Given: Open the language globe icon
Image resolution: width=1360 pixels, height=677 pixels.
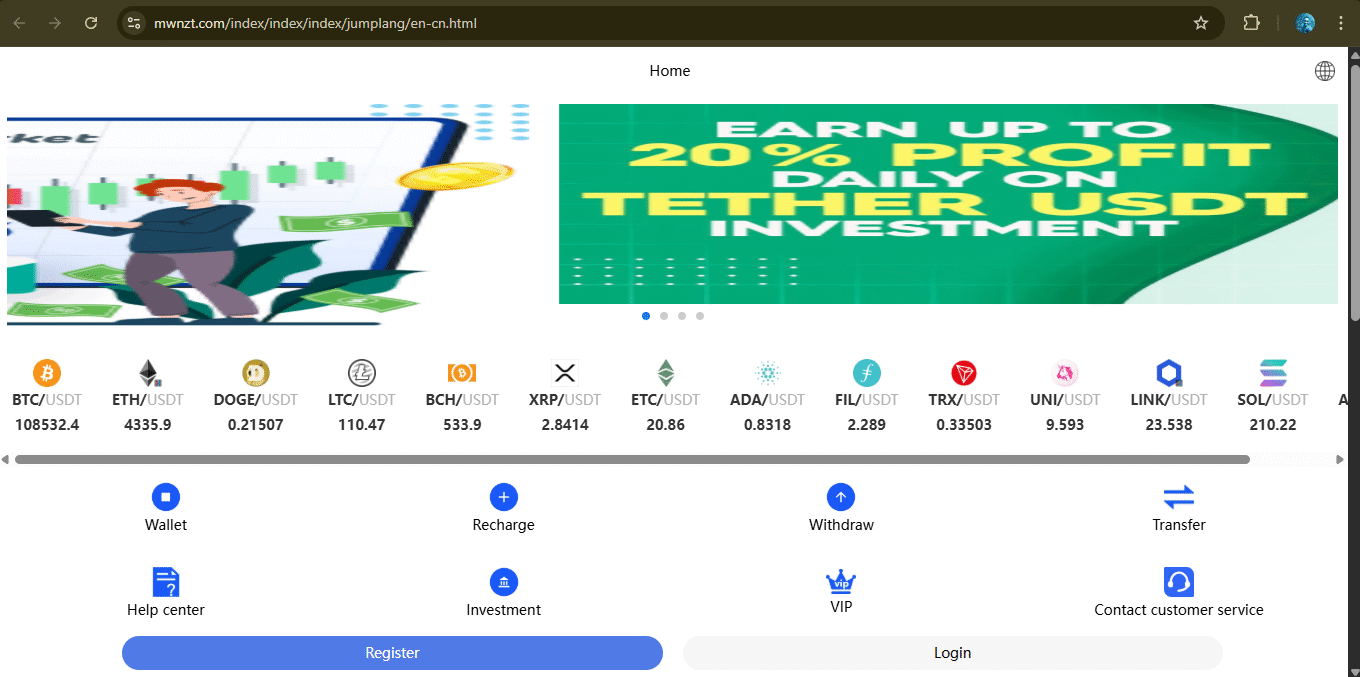Looking at the screenshot, I should 1325,71.
